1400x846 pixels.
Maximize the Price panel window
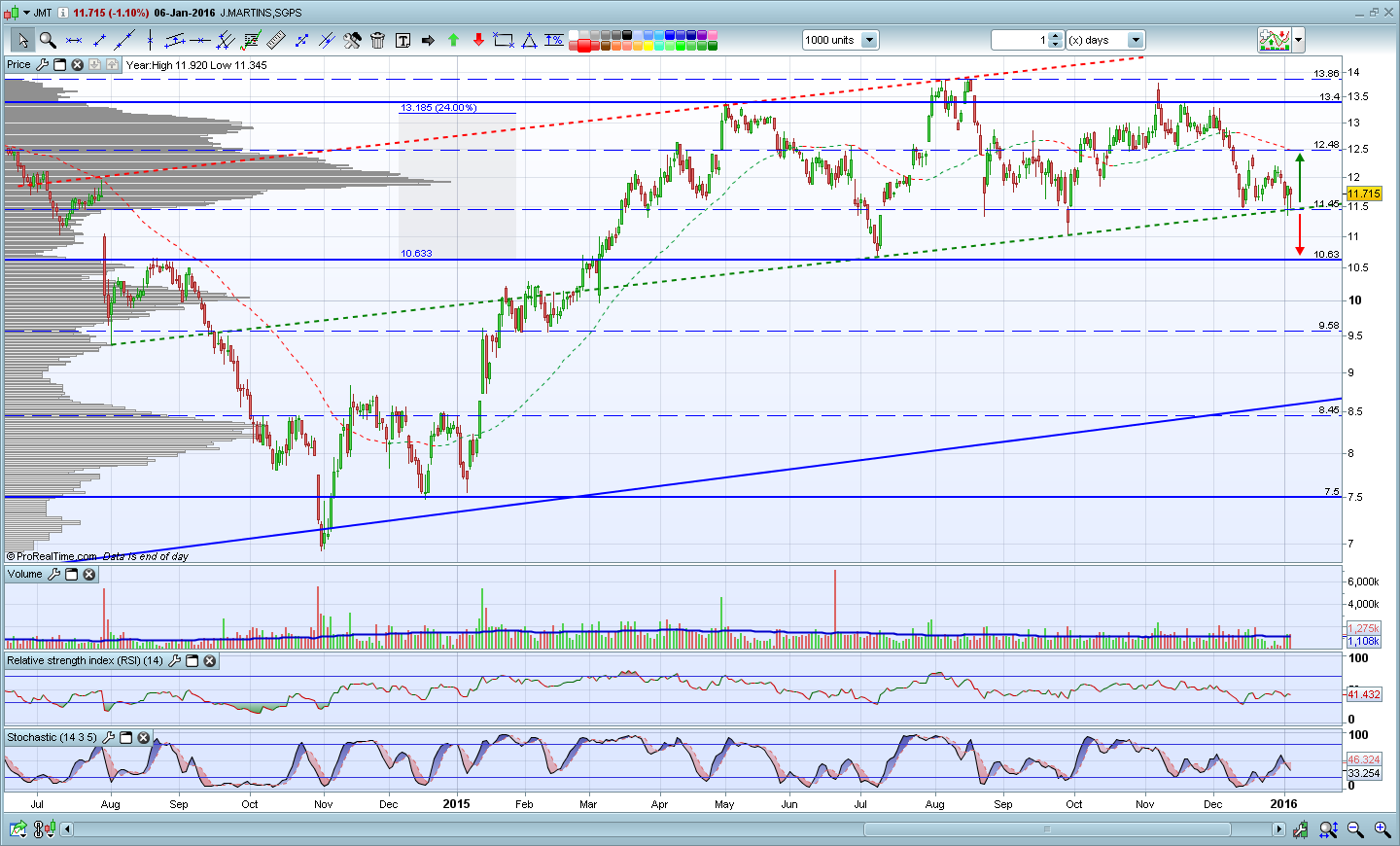pyautogui.click(x=59, y=64)
